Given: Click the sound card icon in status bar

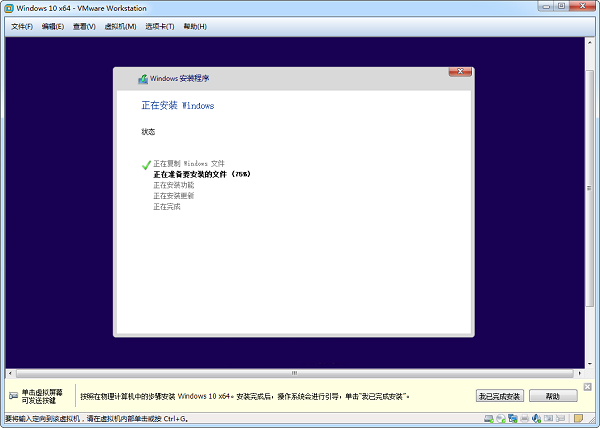Looking at the screenshot, I should [536, 418].
